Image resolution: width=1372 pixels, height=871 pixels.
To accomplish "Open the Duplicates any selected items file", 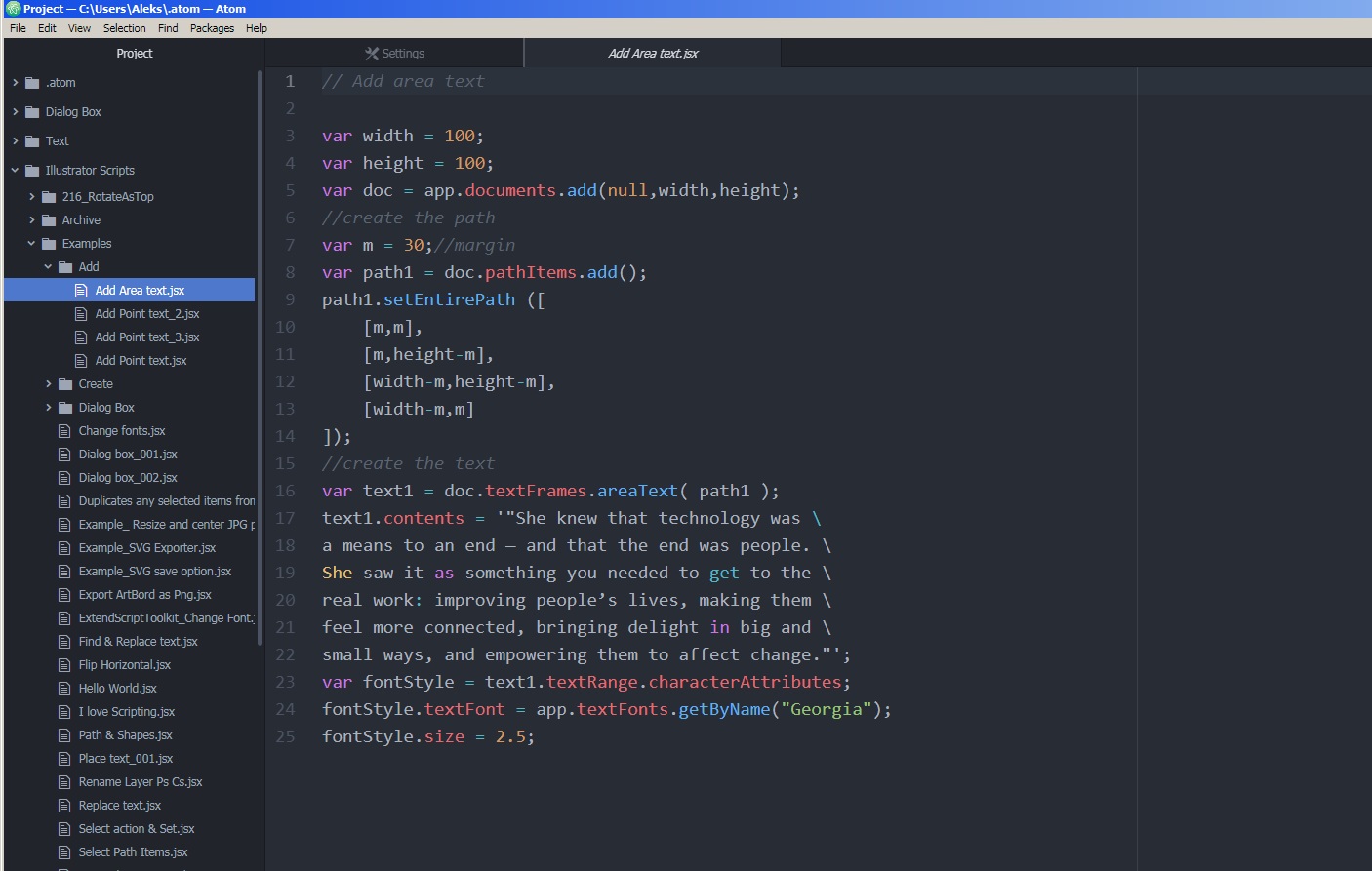I will [x=166, y=501].
